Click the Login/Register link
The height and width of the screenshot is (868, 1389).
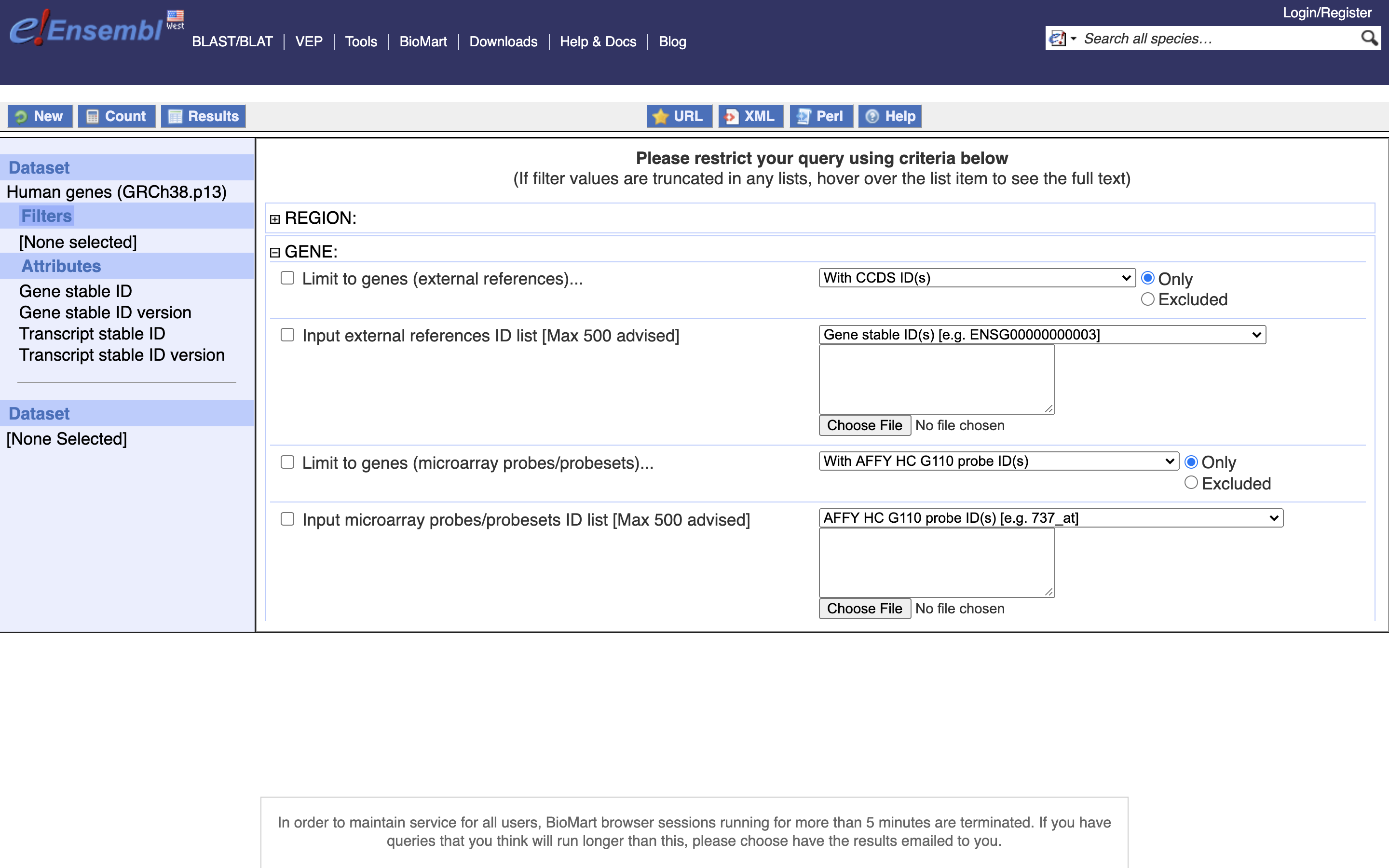point(1327,13)
